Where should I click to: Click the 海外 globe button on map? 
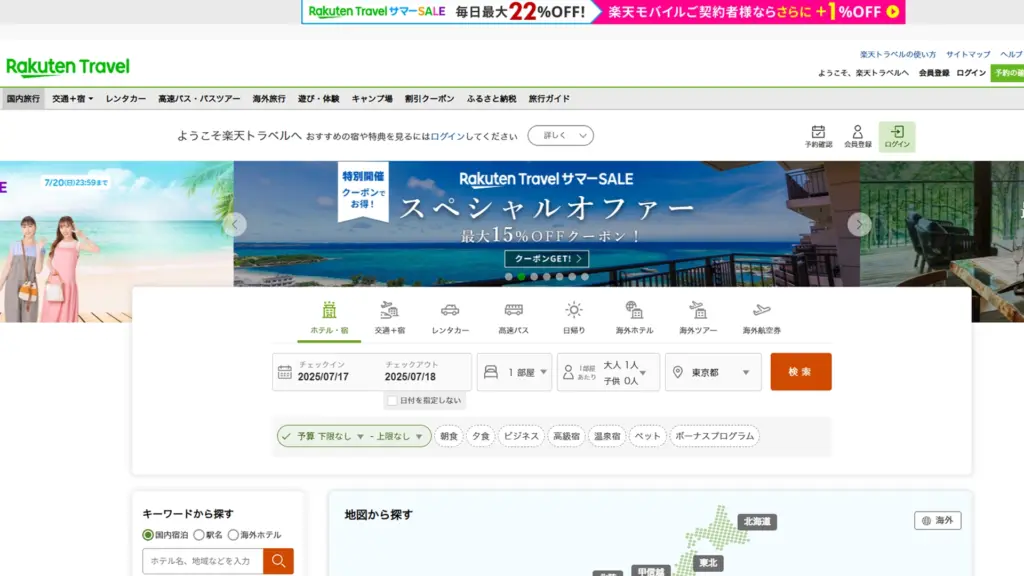(x=938, y=520)
